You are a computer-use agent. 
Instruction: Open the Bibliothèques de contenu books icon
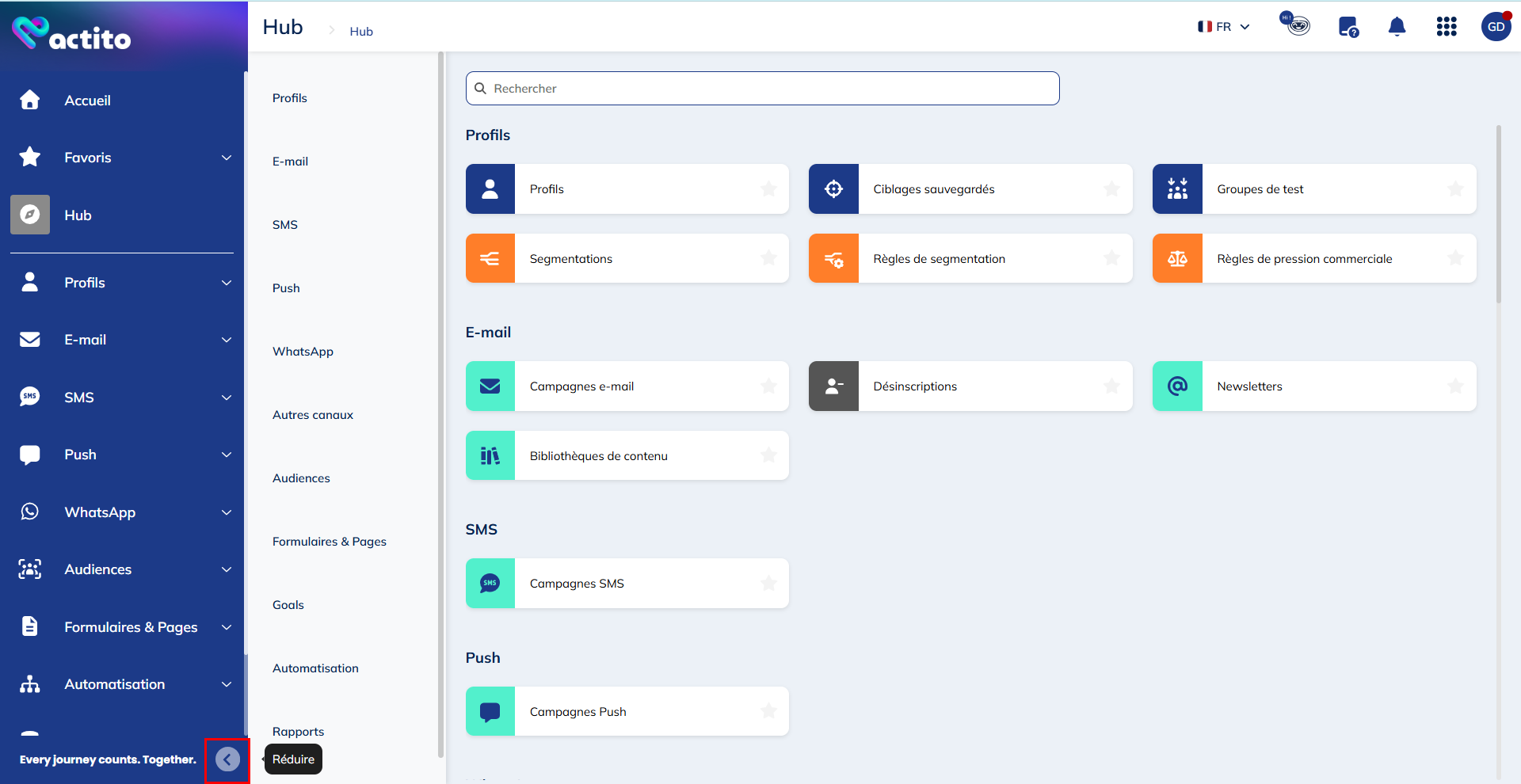(490, 456)
